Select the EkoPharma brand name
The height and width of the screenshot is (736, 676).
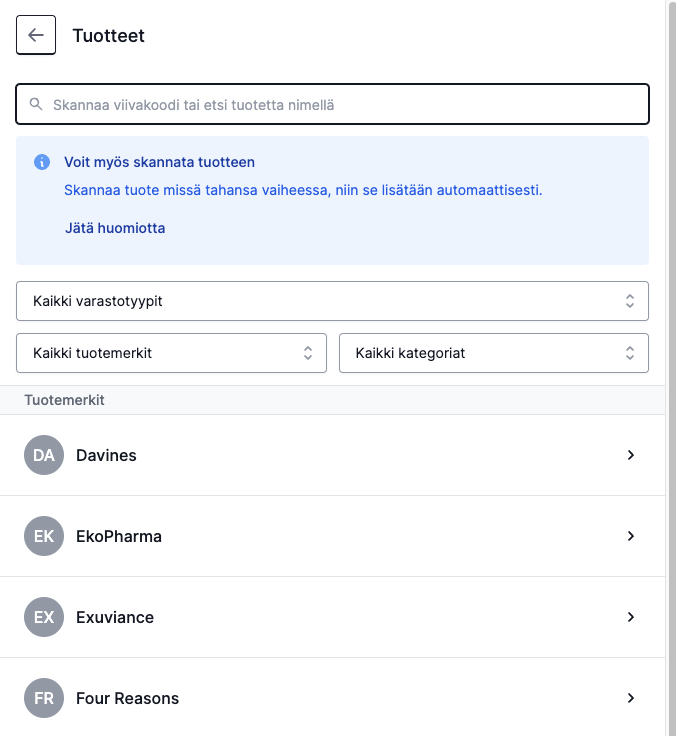coord(119,536)
